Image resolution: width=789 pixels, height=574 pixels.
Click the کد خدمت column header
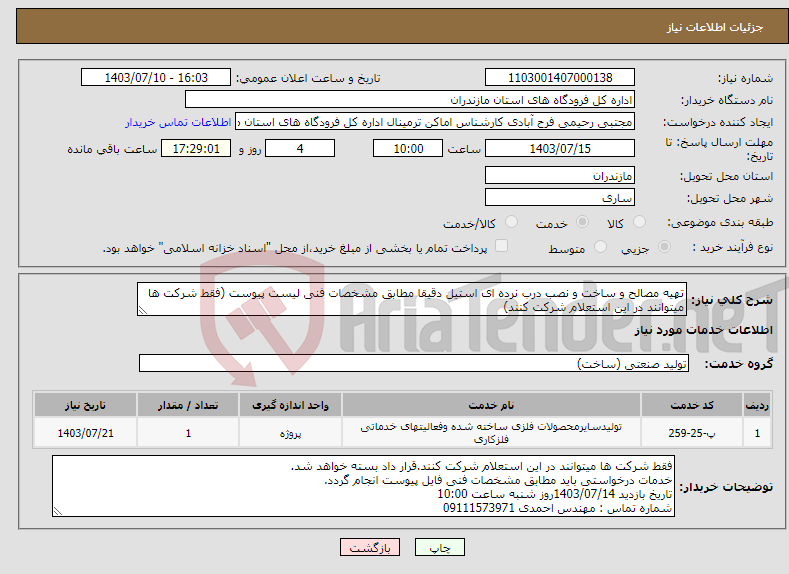(x=692, y=405)
